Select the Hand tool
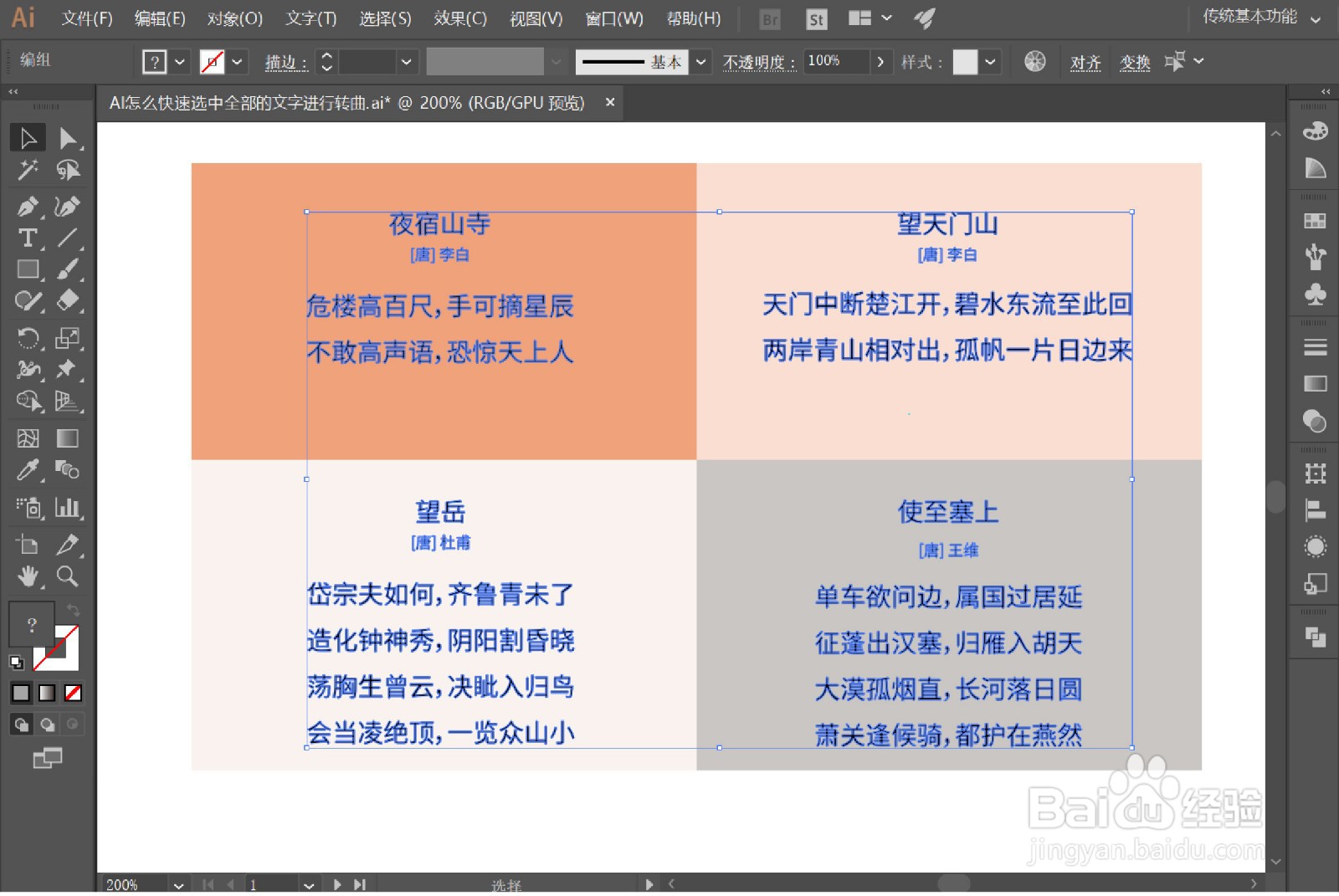1339x896 pixels. [28, 576]
